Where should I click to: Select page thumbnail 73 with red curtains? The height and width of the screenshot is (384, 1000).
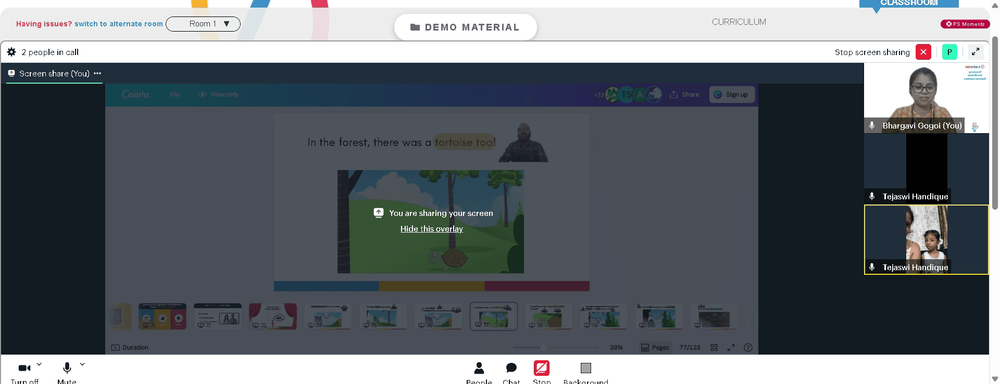pyautogui.click(x=273, y=316)
